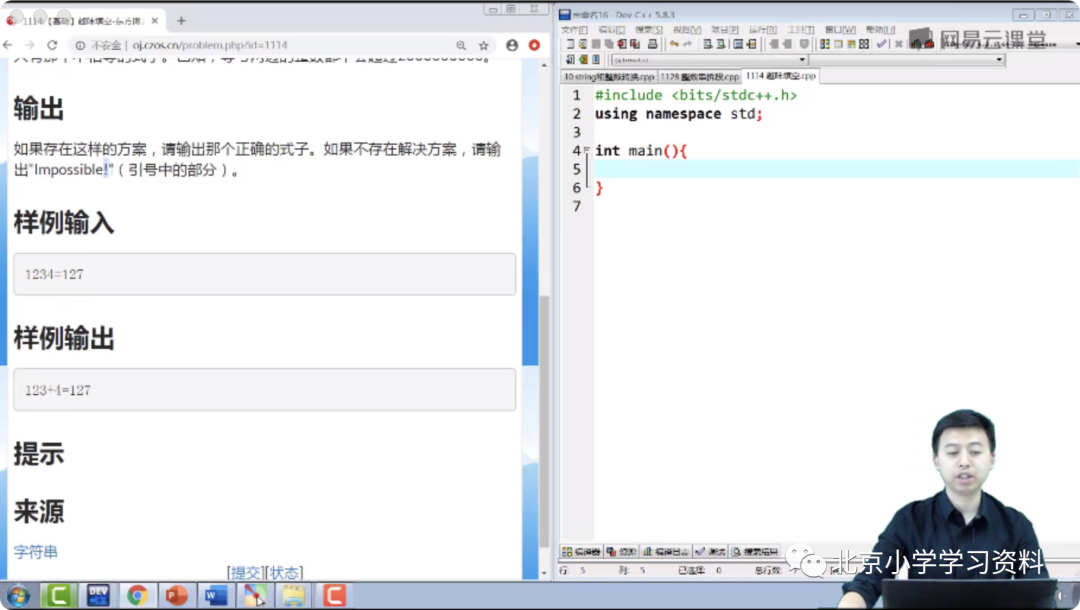This screenshot has height=610, width=1080.
Task: Click red extension icon in Chrome toolbar
Action: tap(534, 45)
